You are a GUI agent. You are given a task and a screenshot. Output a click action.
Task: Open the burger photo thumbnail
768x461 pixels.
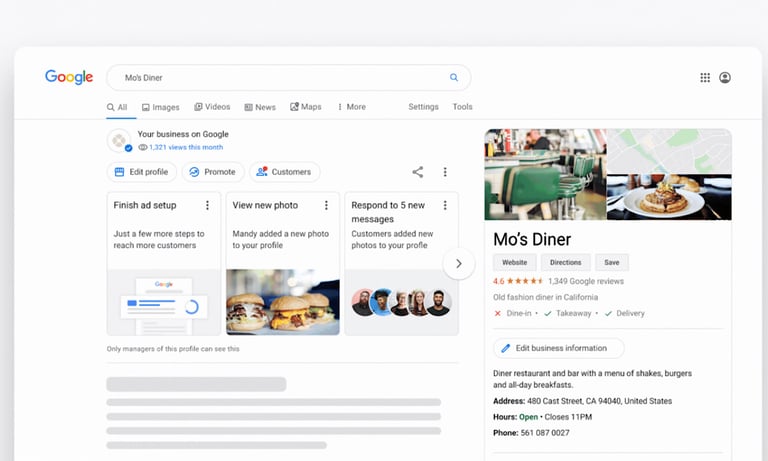point(283,302)
